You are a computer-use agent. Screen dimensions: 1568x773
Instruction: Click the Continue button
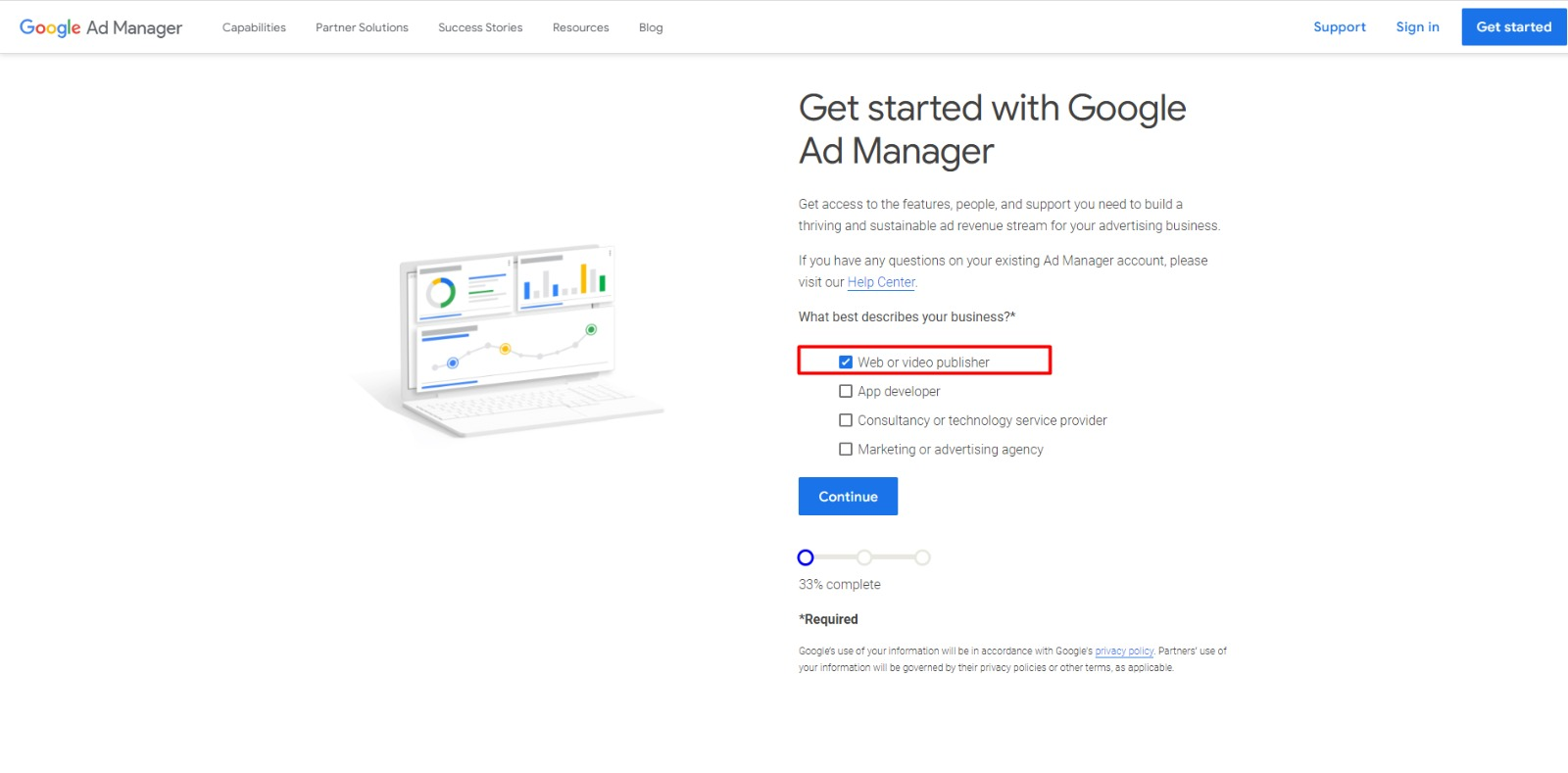[847, 496]
